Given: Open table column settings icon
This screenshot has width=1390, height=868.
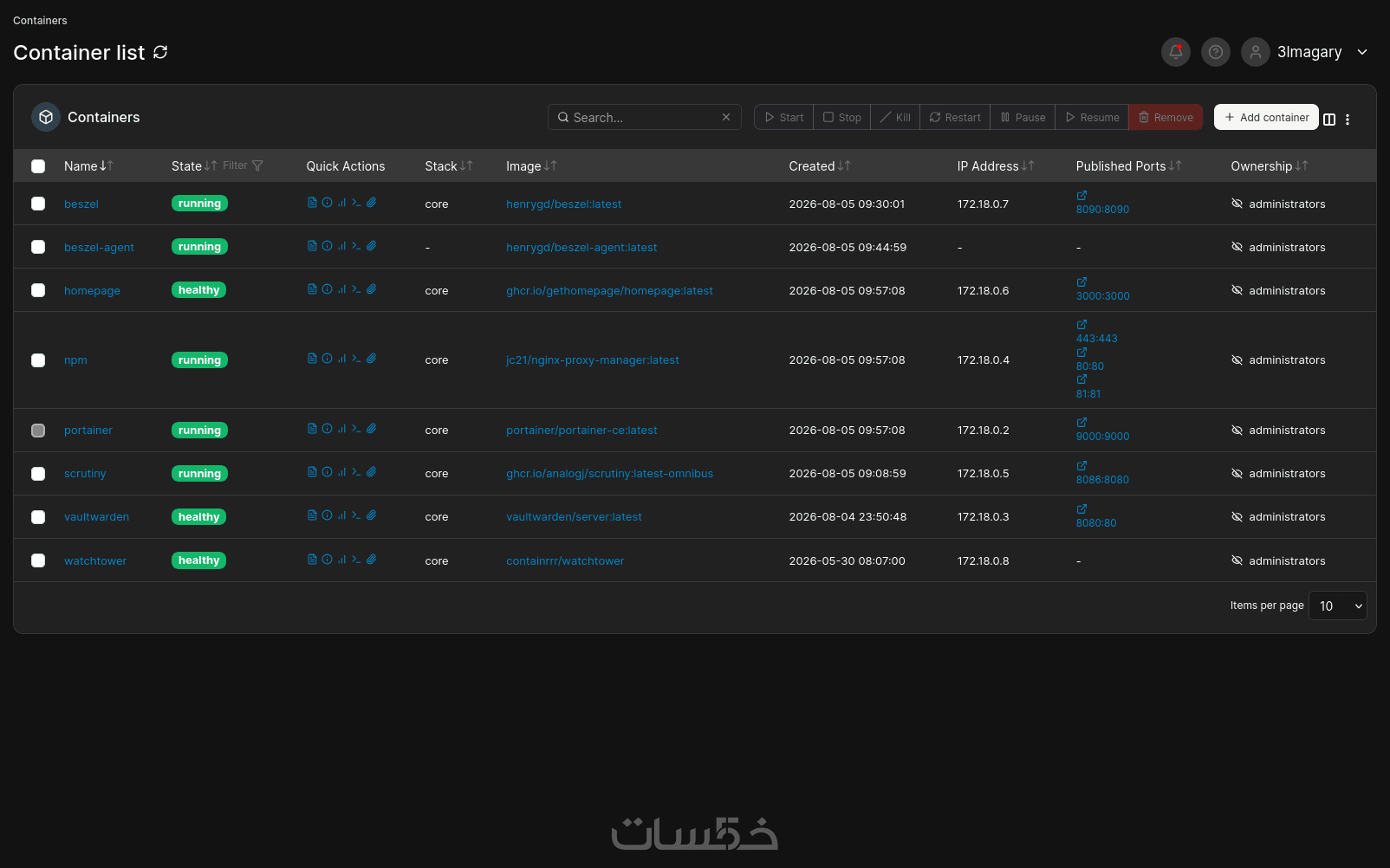Looking at the screenshot, I should pos(1329,120).
